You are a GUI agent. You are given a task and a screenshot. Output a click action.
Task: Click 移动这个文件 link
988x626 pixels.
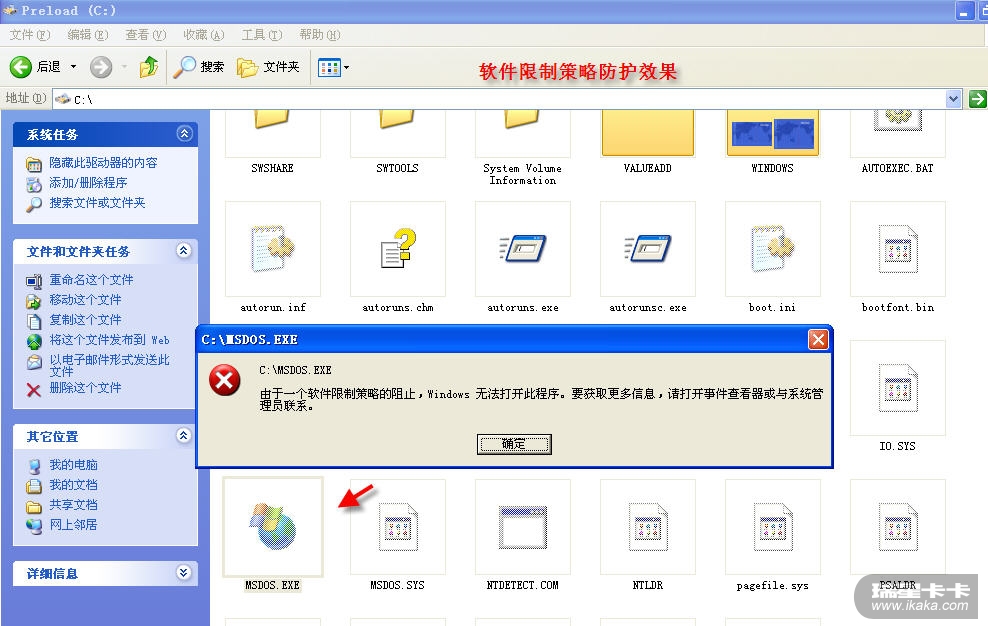tap(85, 300)
